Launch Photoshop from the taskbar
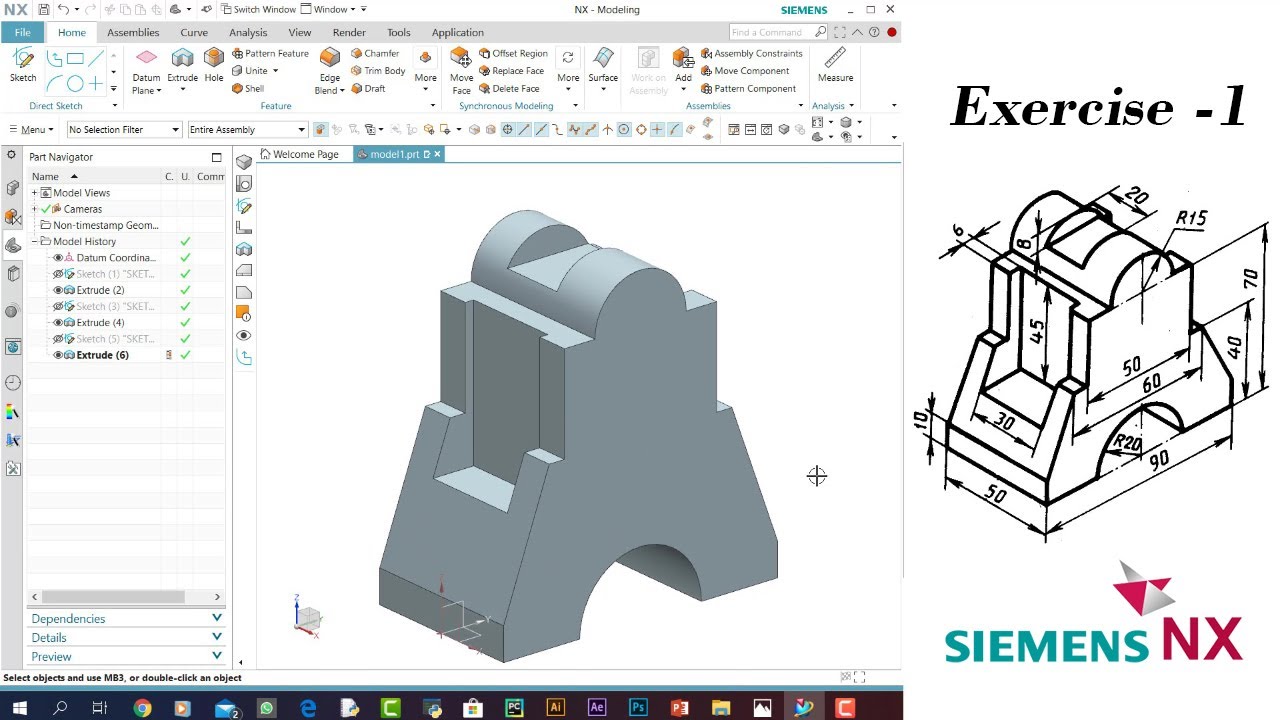 [638, 708]
